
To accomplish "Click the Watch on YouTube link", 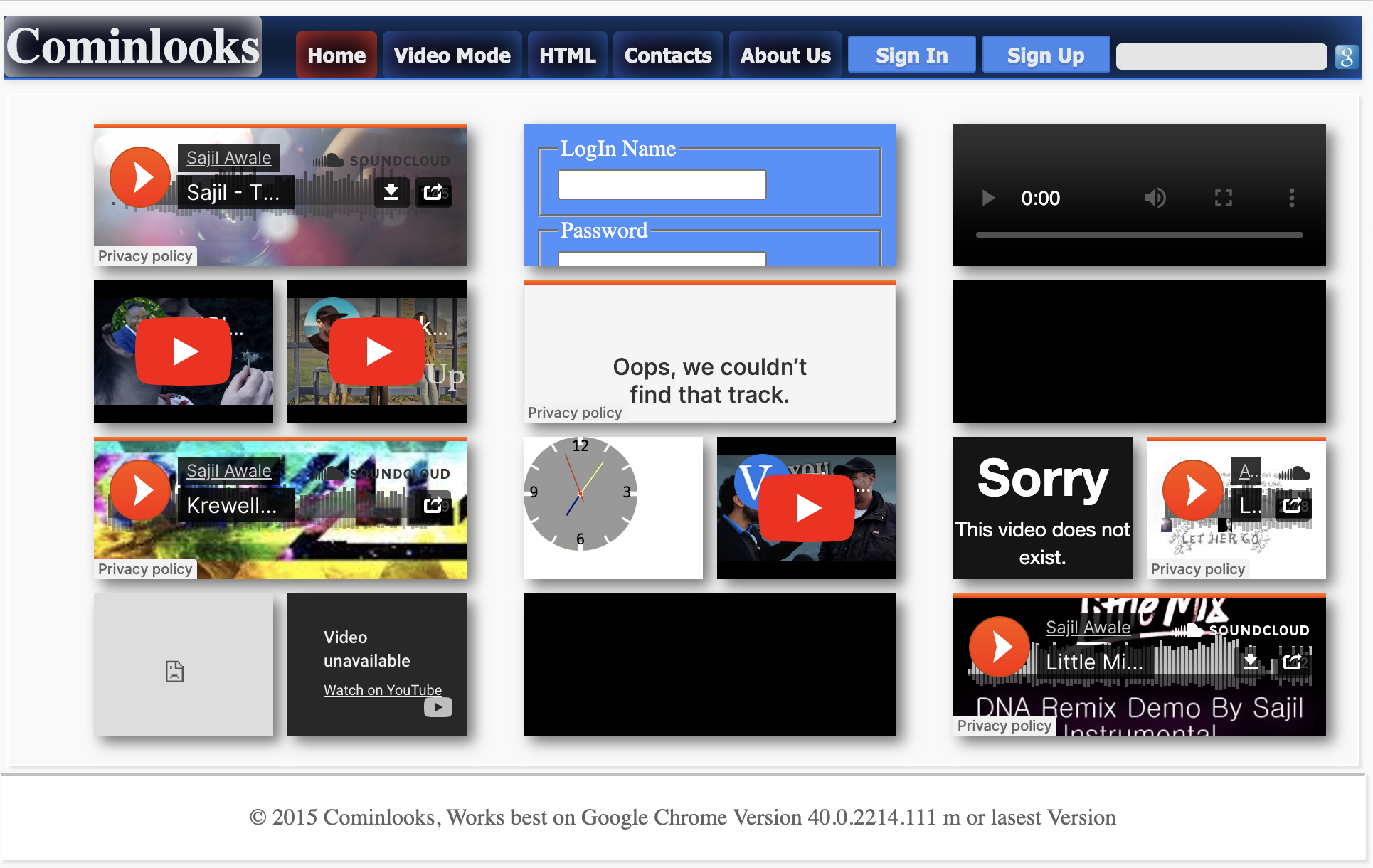I will point(382,689).
